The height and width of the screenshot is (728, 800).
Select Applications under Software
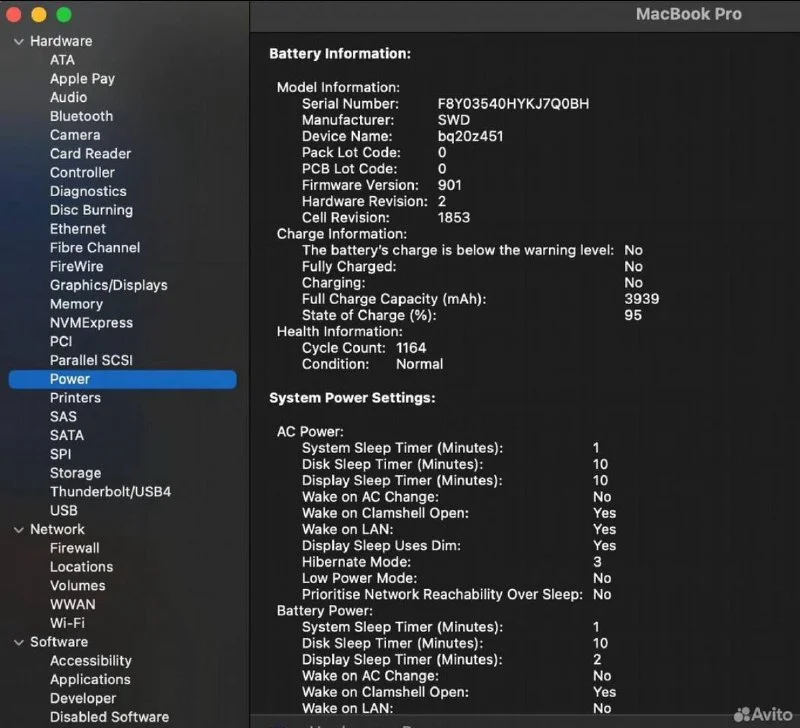coord(90,680)
